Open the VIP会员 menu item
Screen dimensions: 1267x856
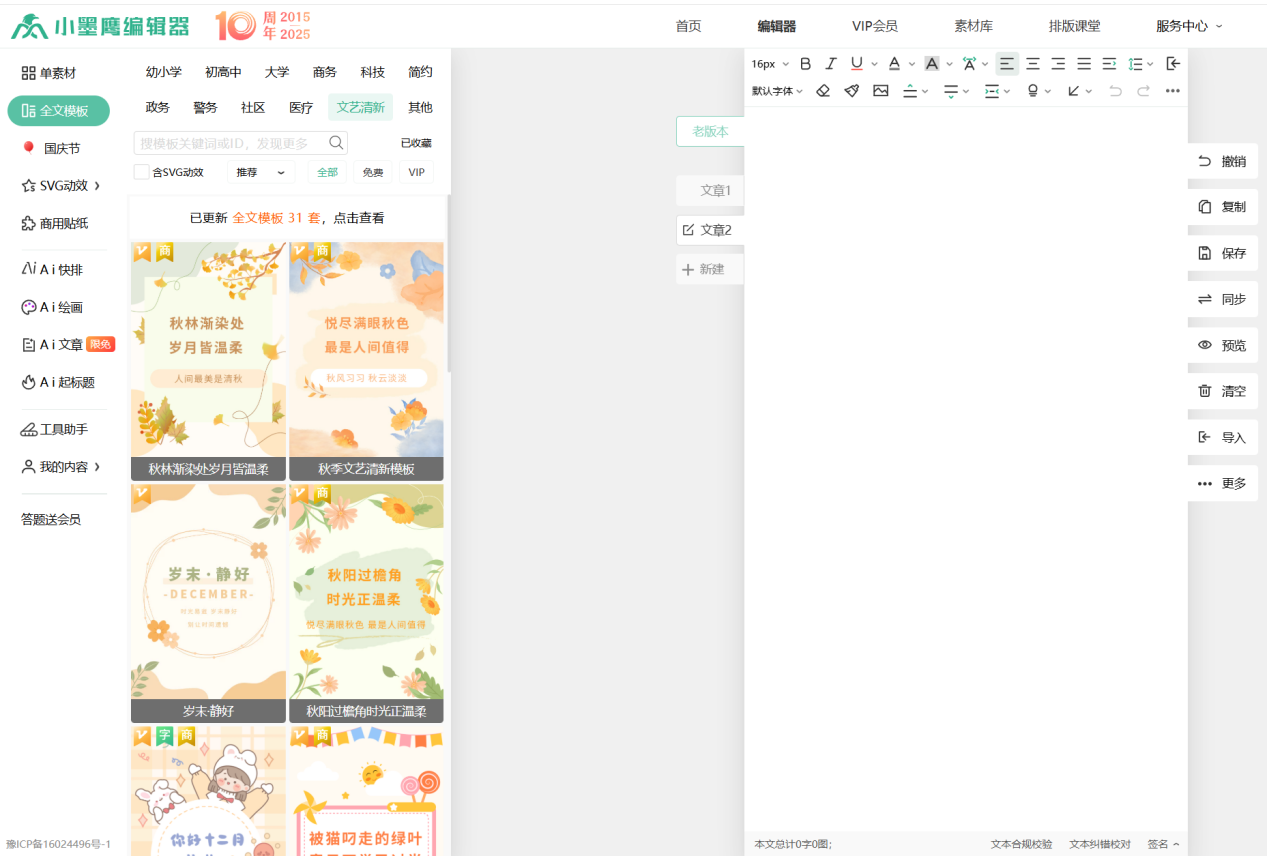click(874, 26)
